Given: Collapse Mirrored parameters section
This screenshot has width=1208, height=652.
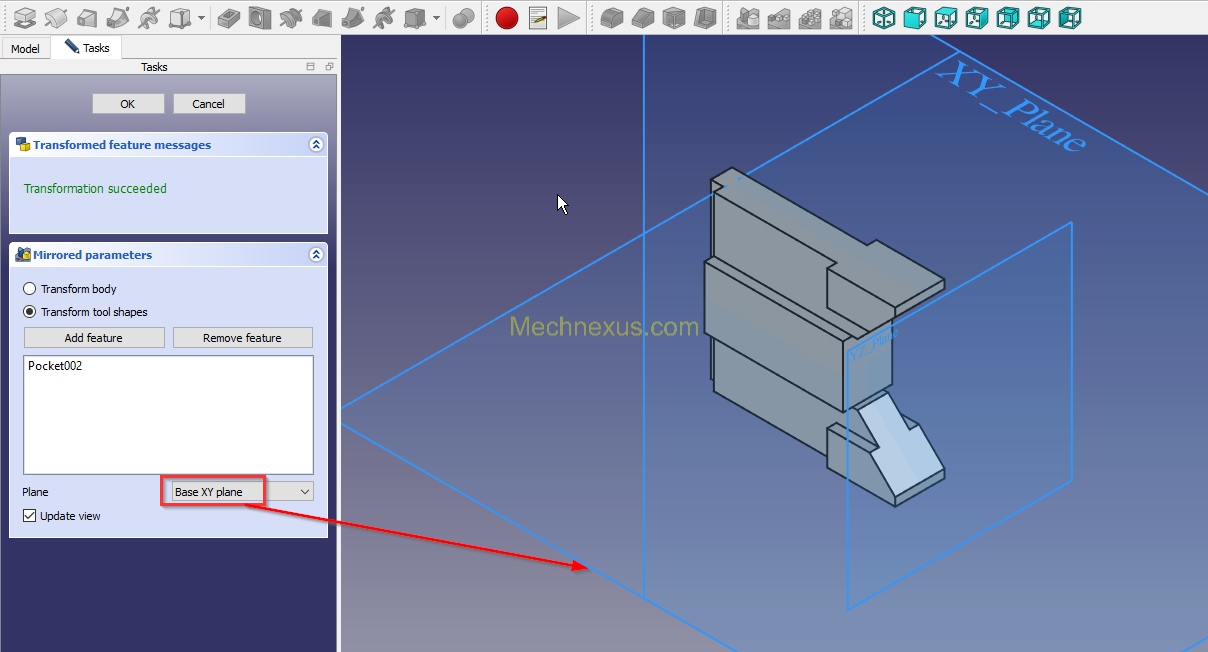Looking at the screenshot, I should coord(316,255).
